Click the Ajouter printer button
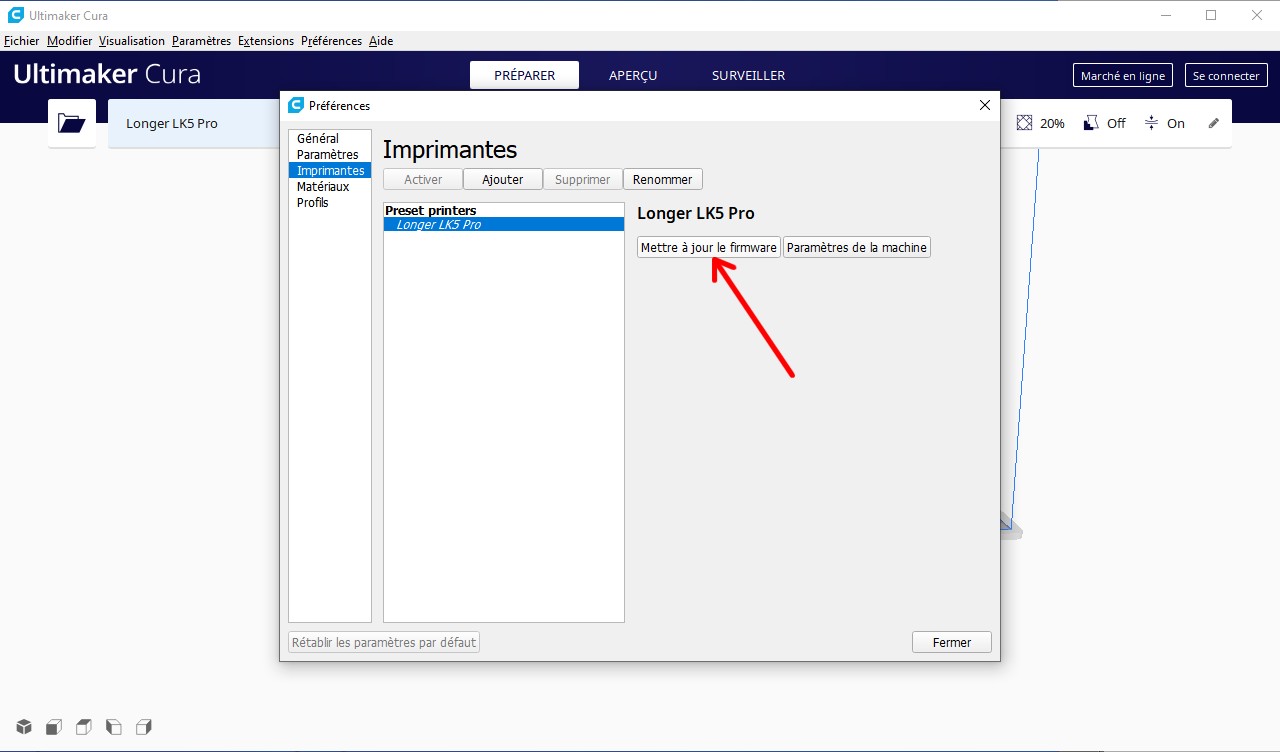The image size is (1280, 752). 502,179
